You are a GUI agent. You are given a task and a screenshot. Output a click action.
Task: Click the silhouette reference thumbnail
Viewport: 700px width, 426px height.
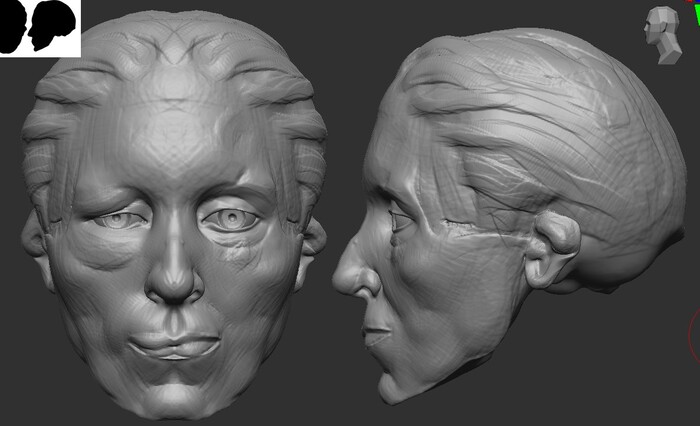40,28
